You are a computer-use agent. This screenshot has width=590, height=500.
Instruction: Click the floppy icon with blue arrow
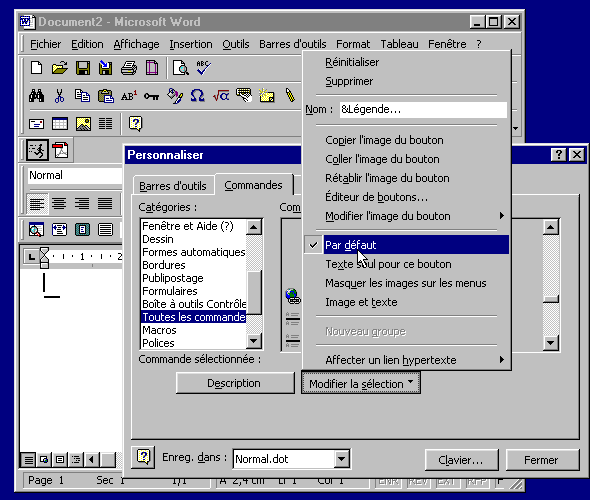tap(105, 68)
